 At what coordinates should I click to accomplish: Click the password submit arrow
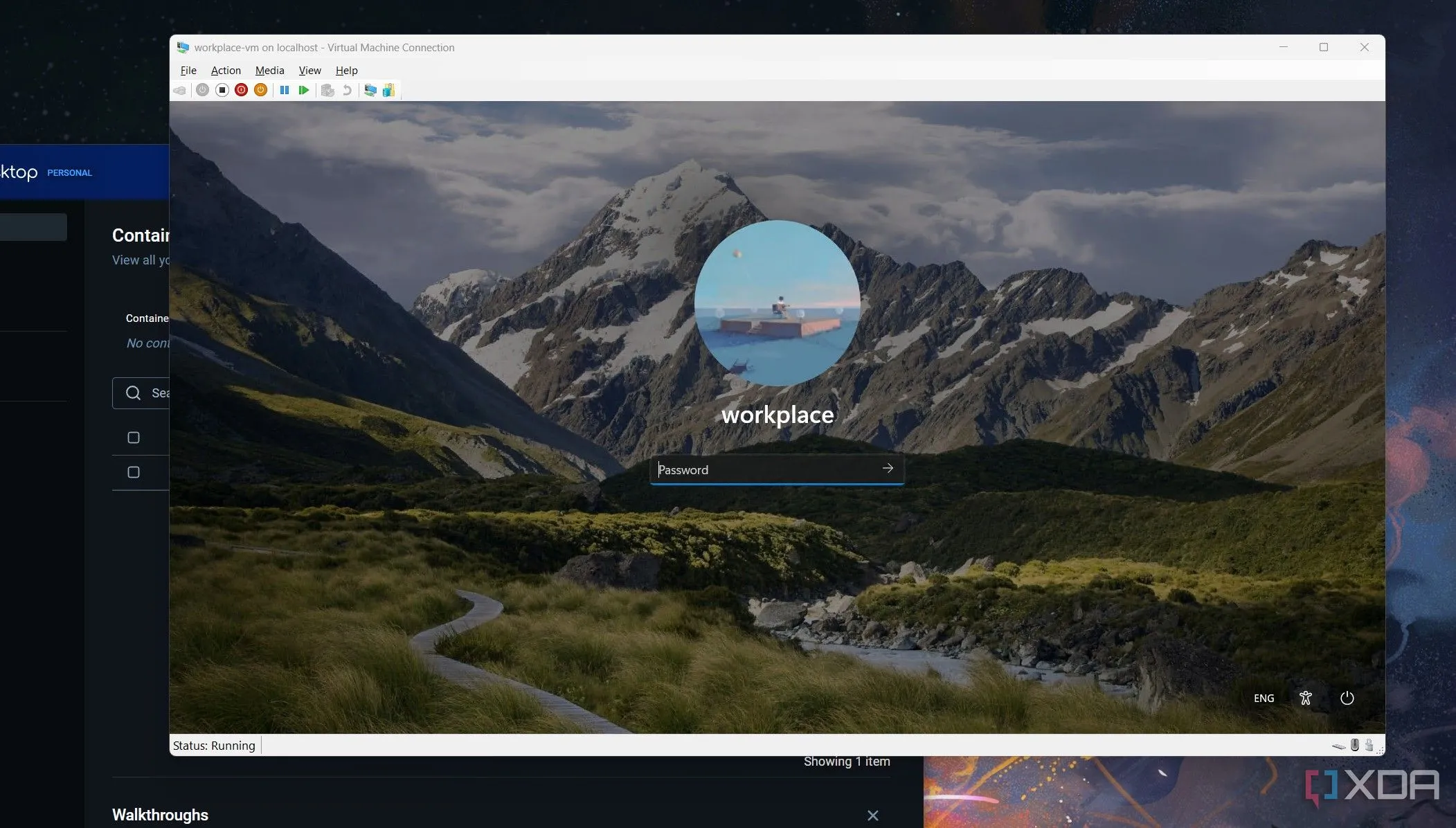[888, 469]
